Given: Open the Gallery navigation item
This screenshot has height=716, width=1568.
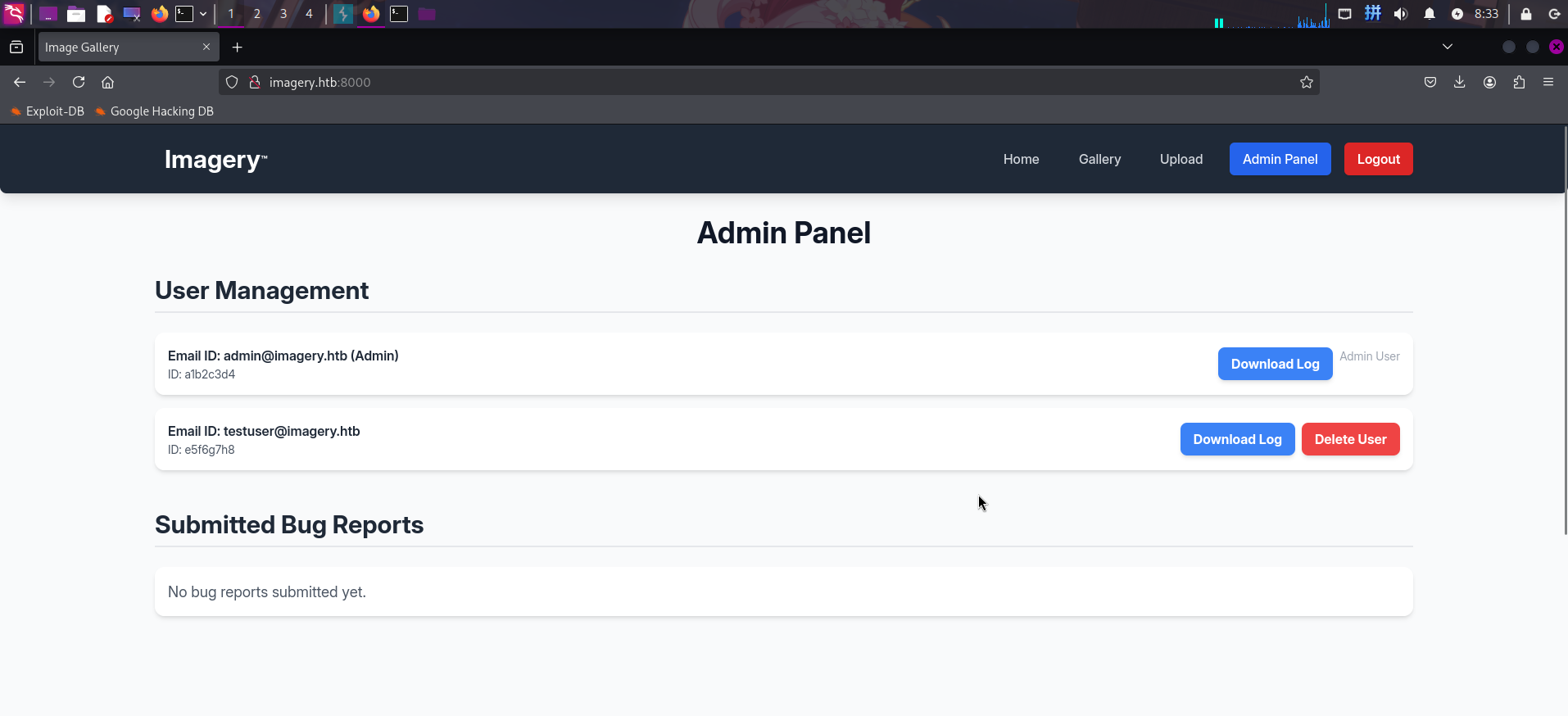Looking at the screenshot, I should [1099, 159].
